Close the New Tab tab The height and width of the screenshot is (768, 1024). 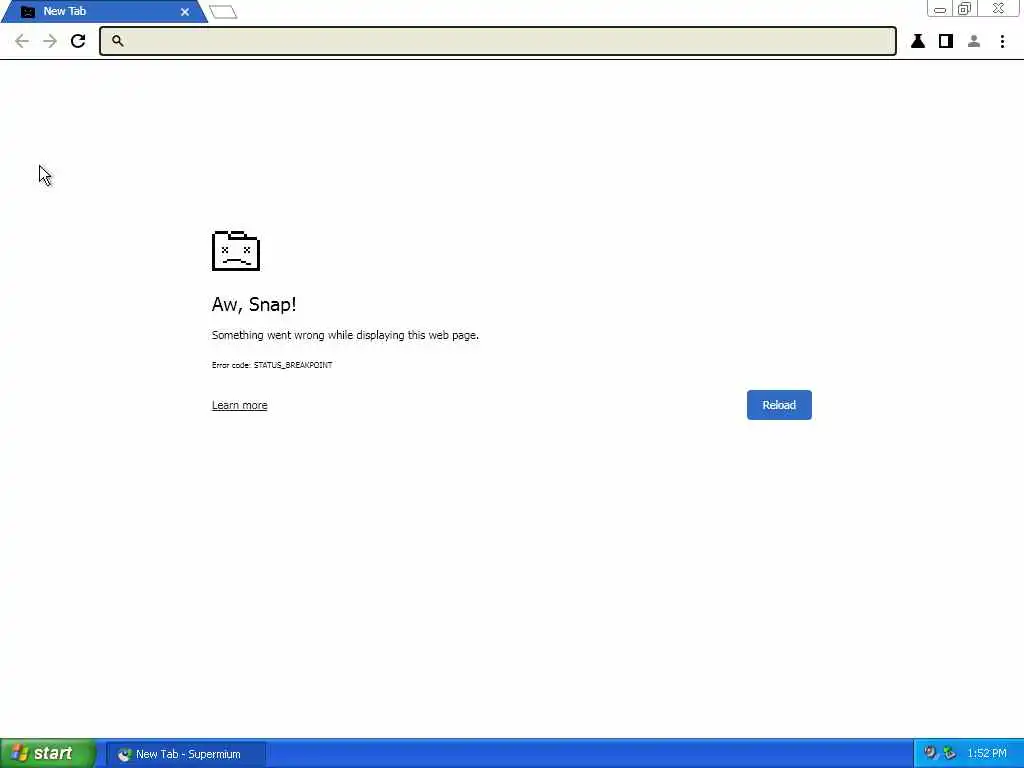pyautogui.click(x=185, y=12)
